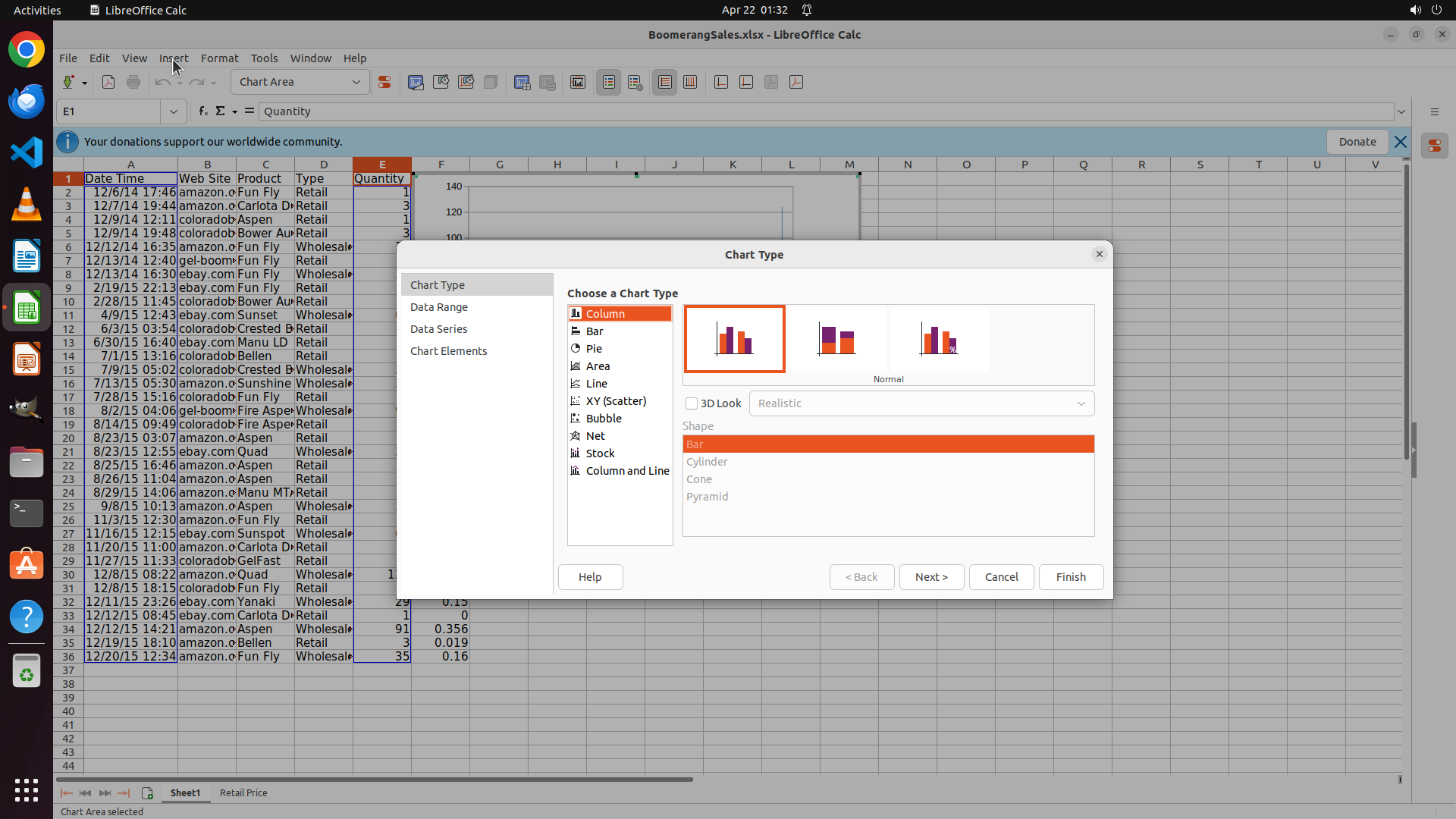This screenshot has width=1456, height=819.
Task: Expand the Realistic scheme dropdown
Action: pyautogui.click(x=1081, y=403)
